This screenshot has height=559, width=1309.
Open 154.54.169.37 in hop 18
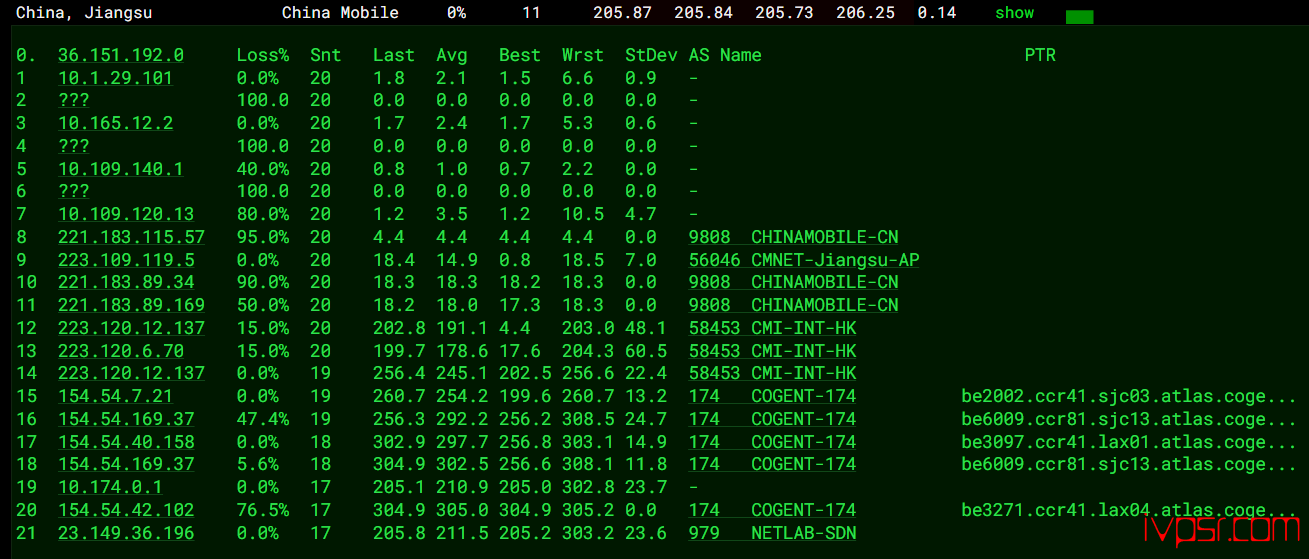(x=126, y=464)
